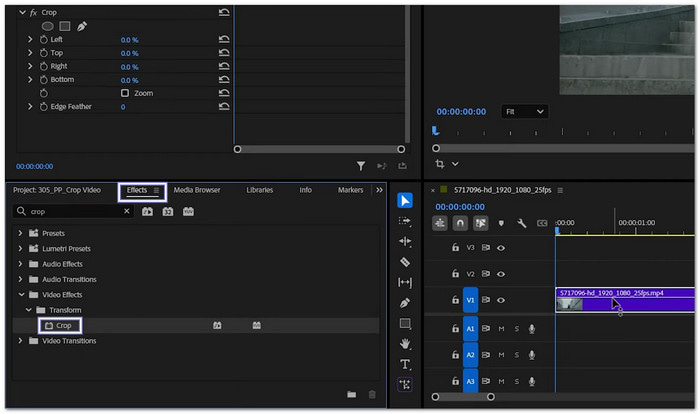Screen dimensions: 700x414
Task: Open the Libraries tab
Action: (259, 190)
